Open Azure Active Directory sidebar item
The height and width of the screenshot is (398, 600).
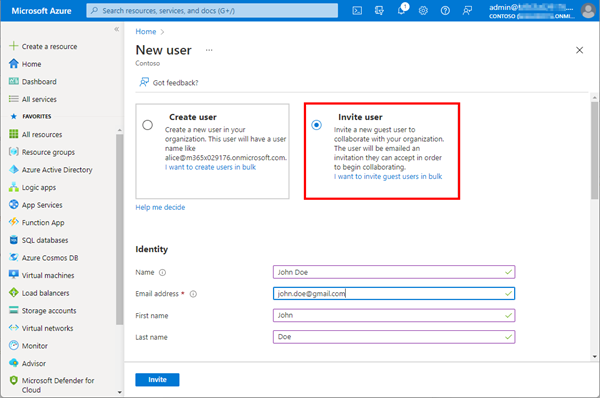[x=57, y=170]
